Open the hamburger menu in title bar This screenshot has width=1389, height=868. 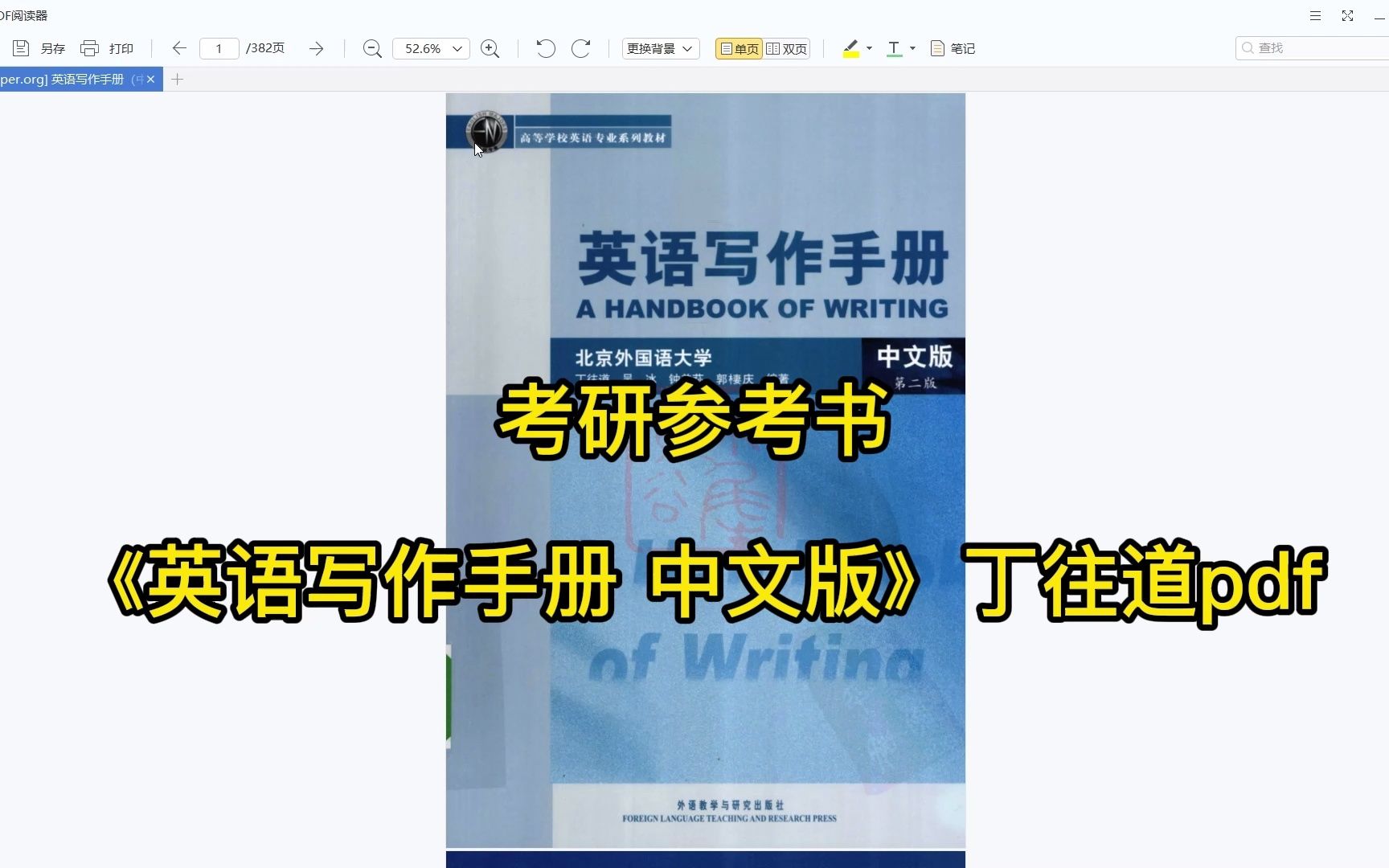pos(1315,15)
